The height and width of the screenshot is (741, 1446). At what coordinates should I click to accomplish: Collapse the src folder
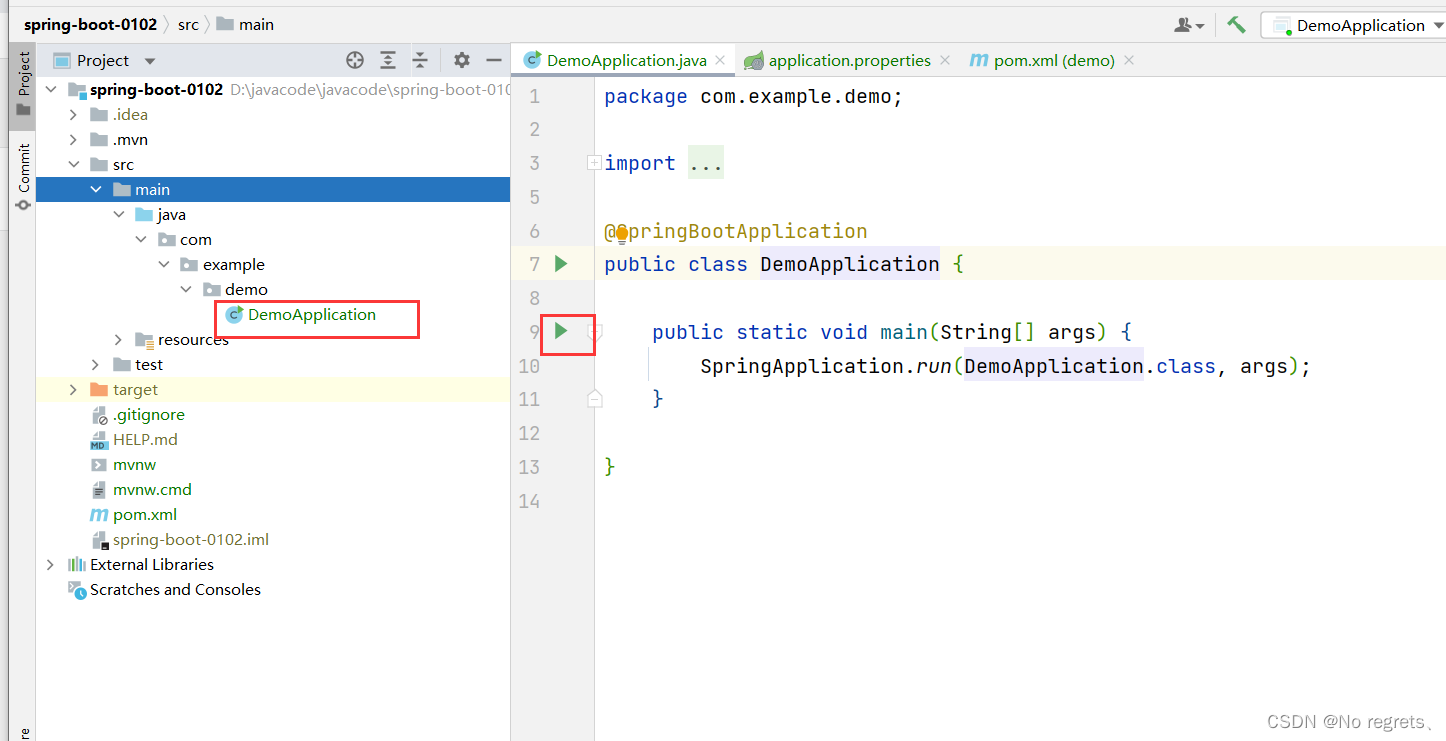73,165
